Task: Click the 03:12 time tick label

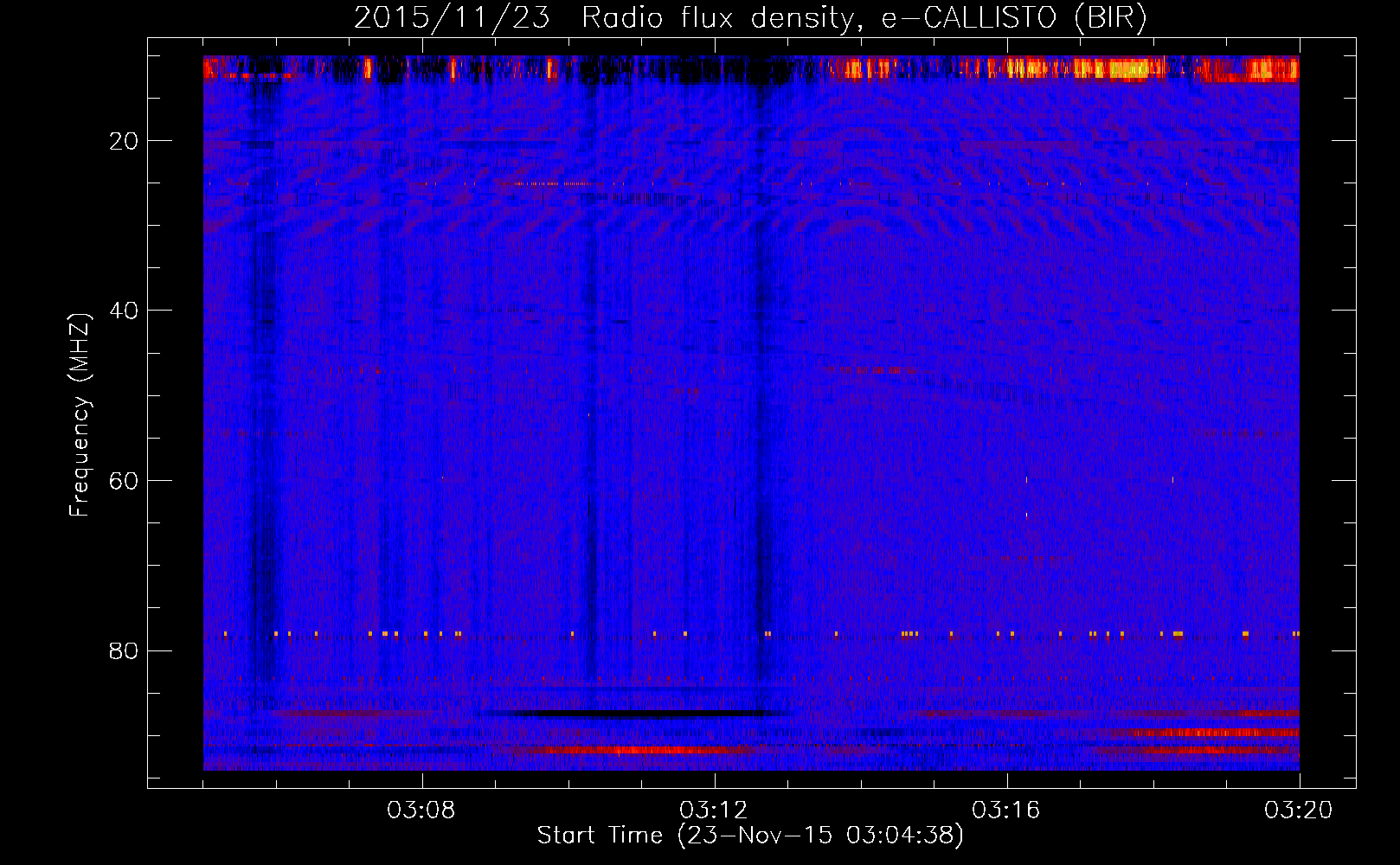Action: coord(715,811)
